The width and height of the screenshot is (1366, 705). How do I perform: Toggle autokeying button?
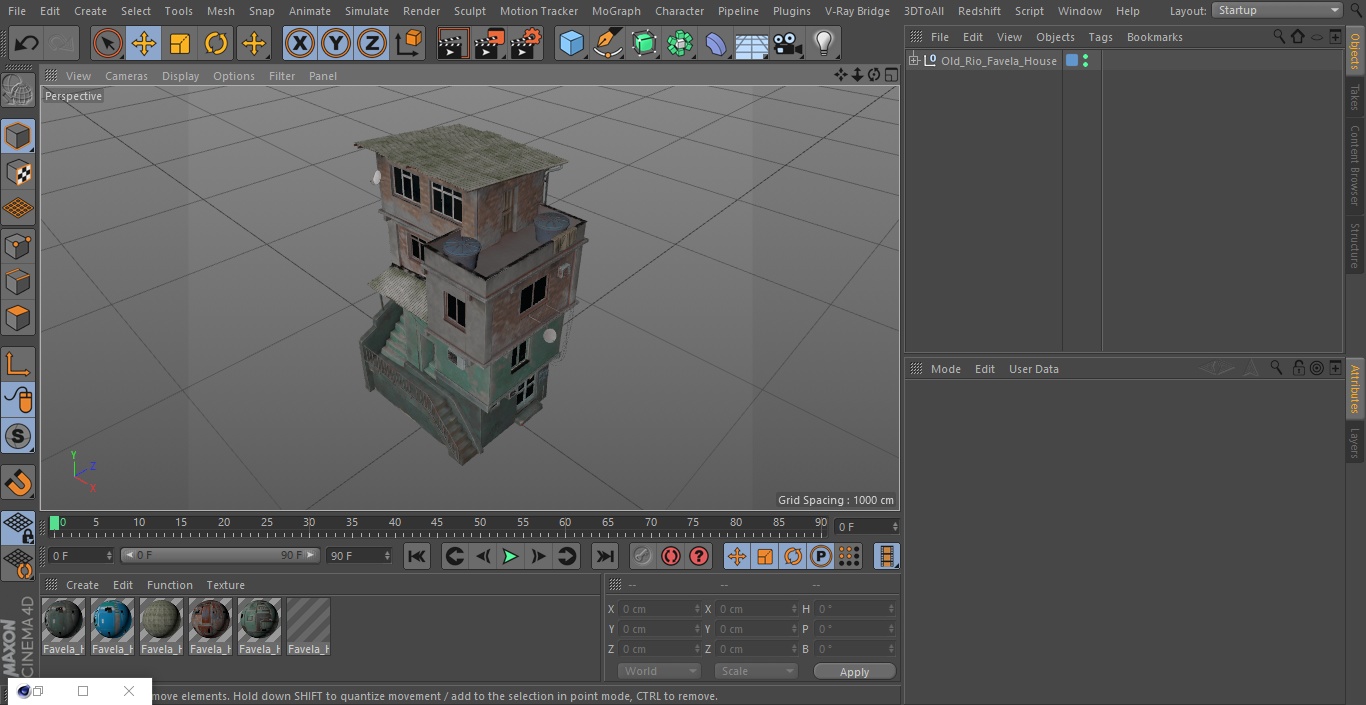coord(671,556)
